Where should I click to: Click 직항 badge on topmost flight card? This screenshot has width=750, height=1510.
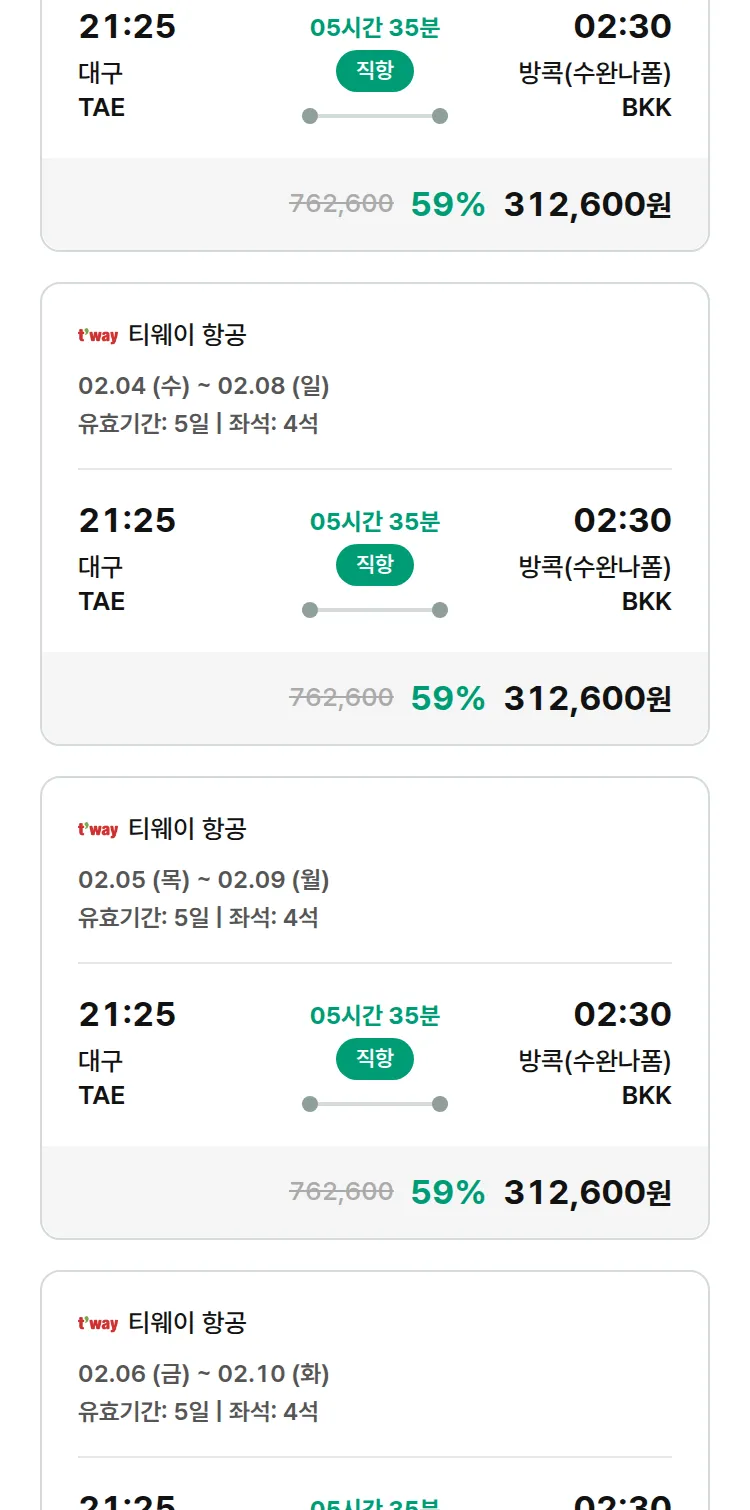[x=375, y=71]
